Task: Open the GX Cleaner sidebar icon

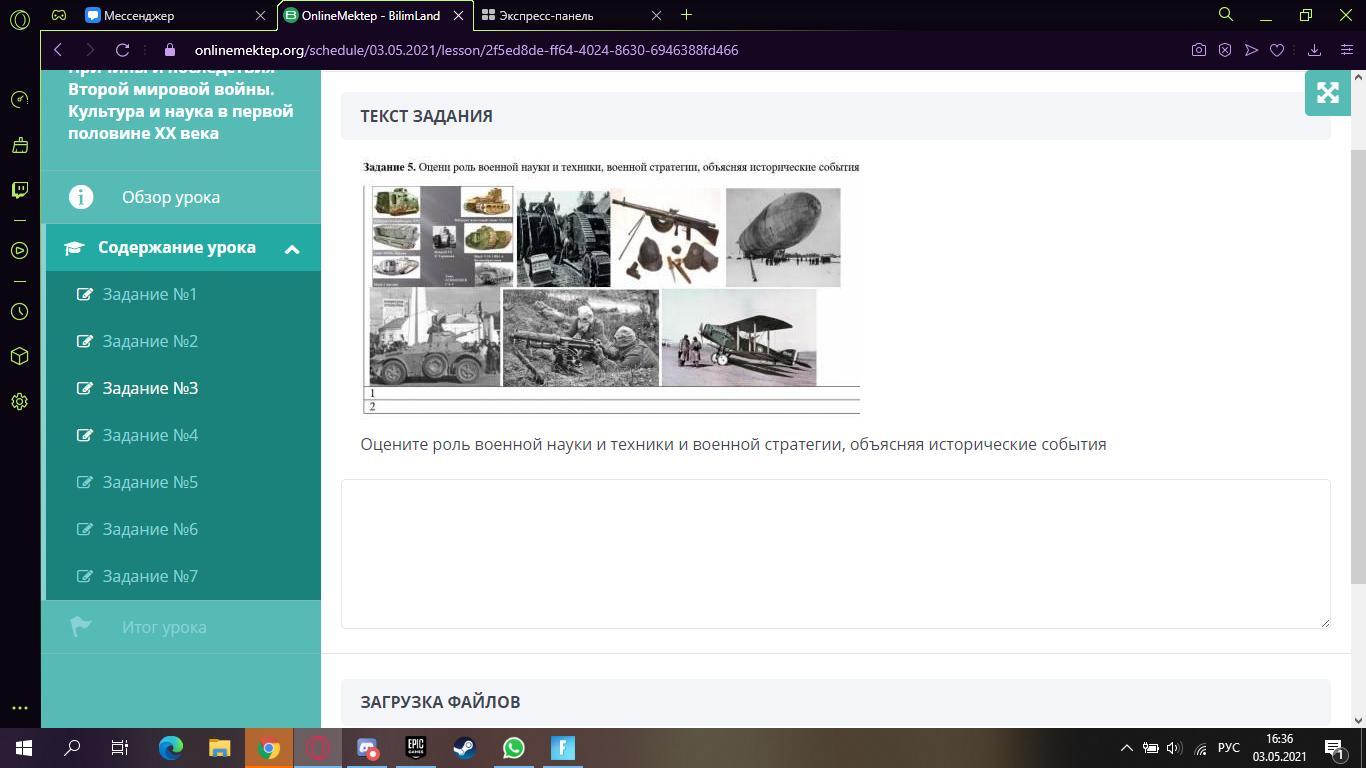Action: click(x=19, y=145)
